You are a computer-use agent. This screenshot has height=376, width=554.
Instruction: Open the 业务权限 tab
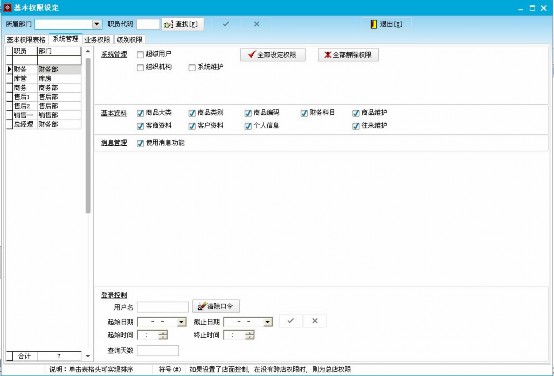[97, 39]
